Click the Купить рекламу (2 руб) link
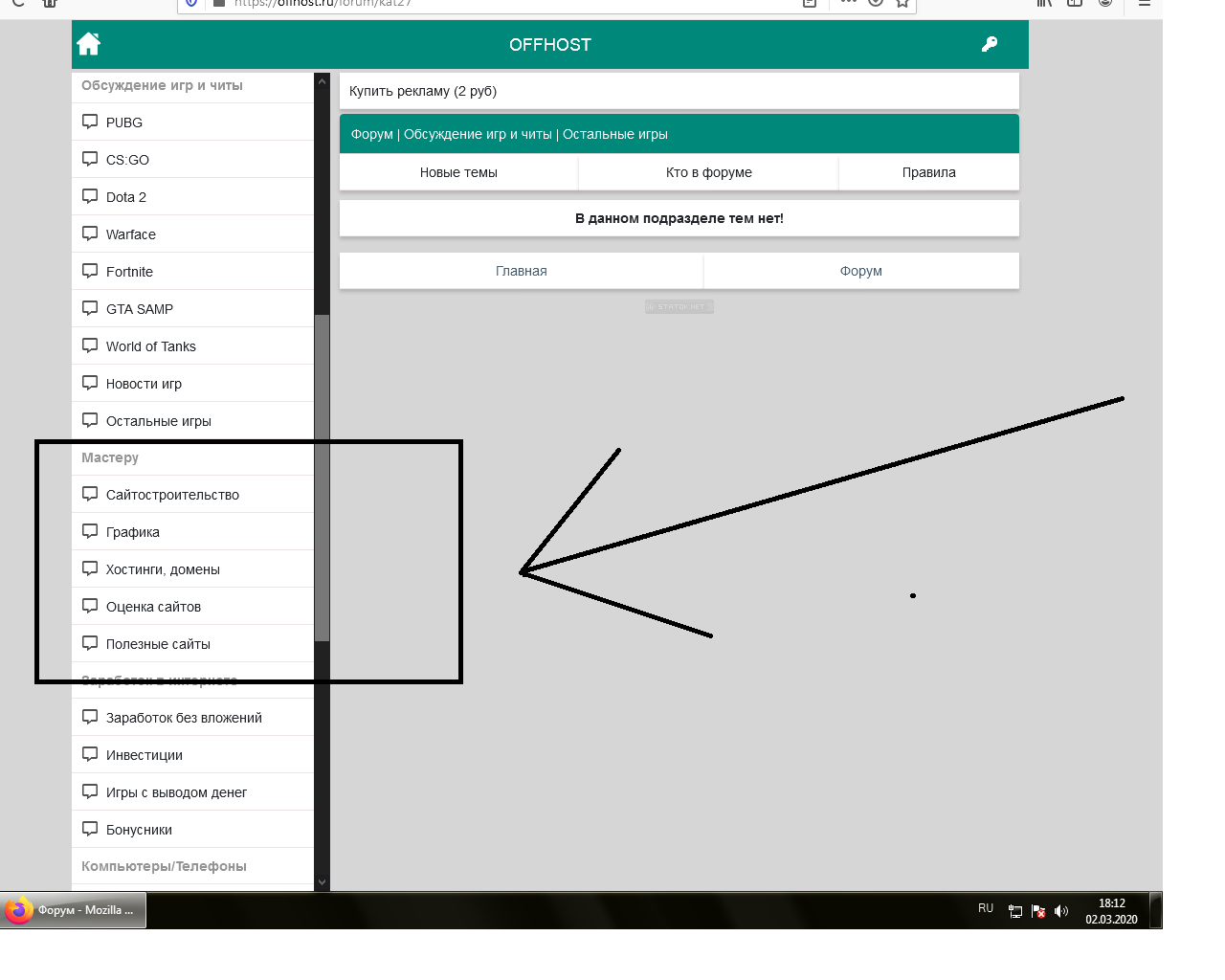Screen dimensions: 1225x980 click(x=423, y=91)
